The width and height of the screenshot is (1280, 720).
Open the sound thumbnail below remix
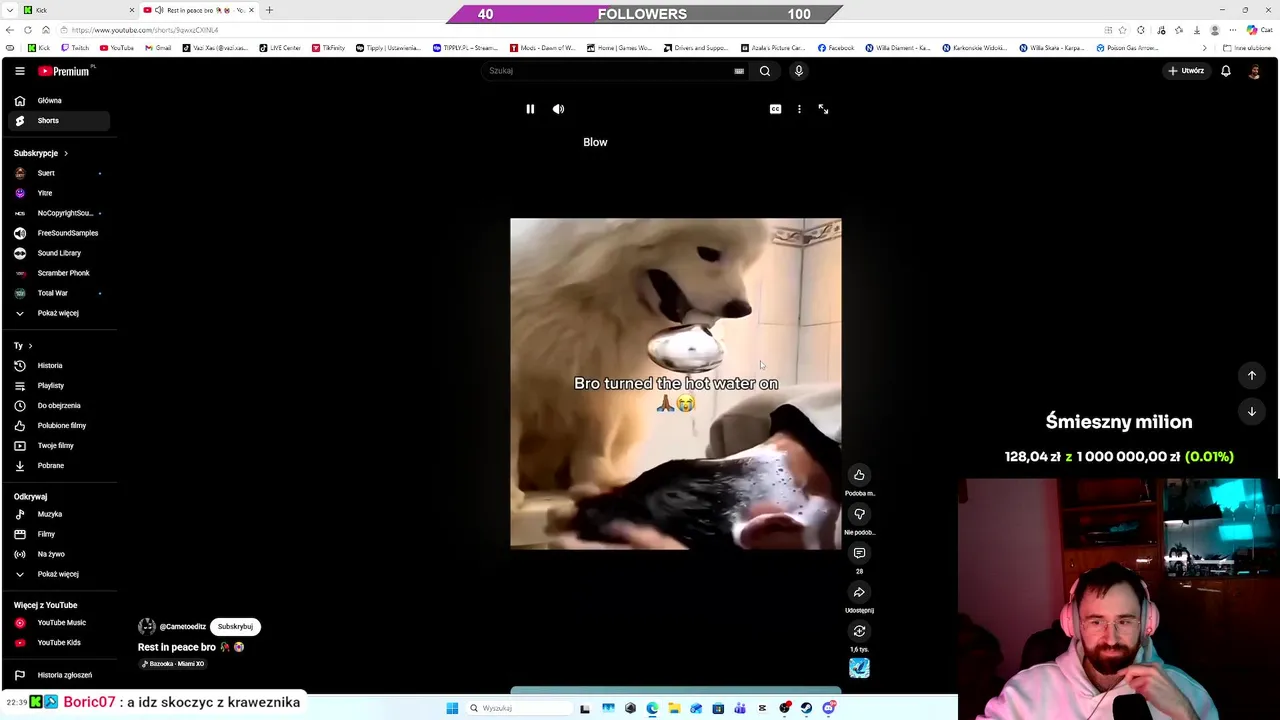coord(859,668)
